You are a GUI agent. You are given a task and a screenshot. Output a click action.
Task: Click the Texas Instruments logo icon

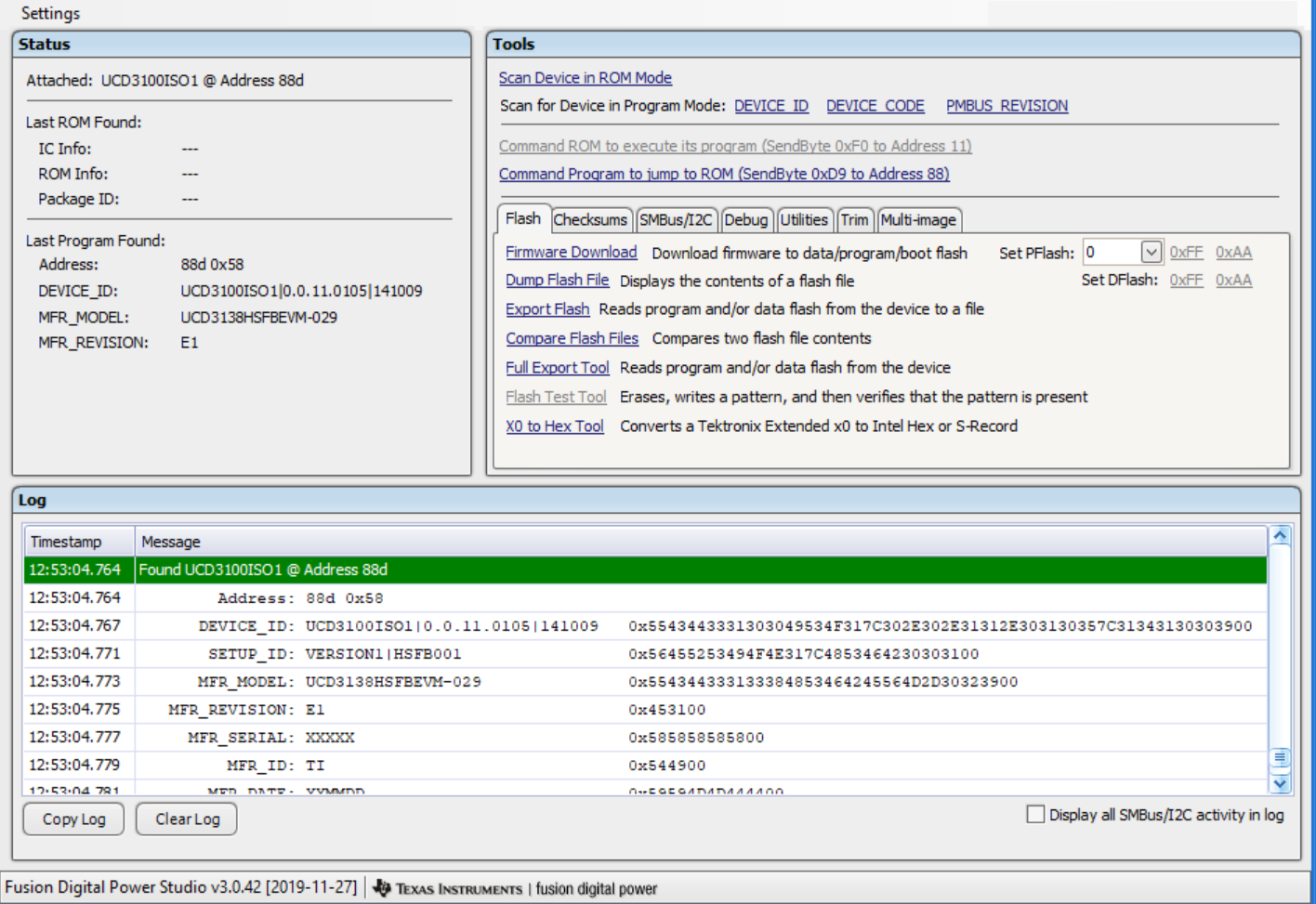(382, 888)
